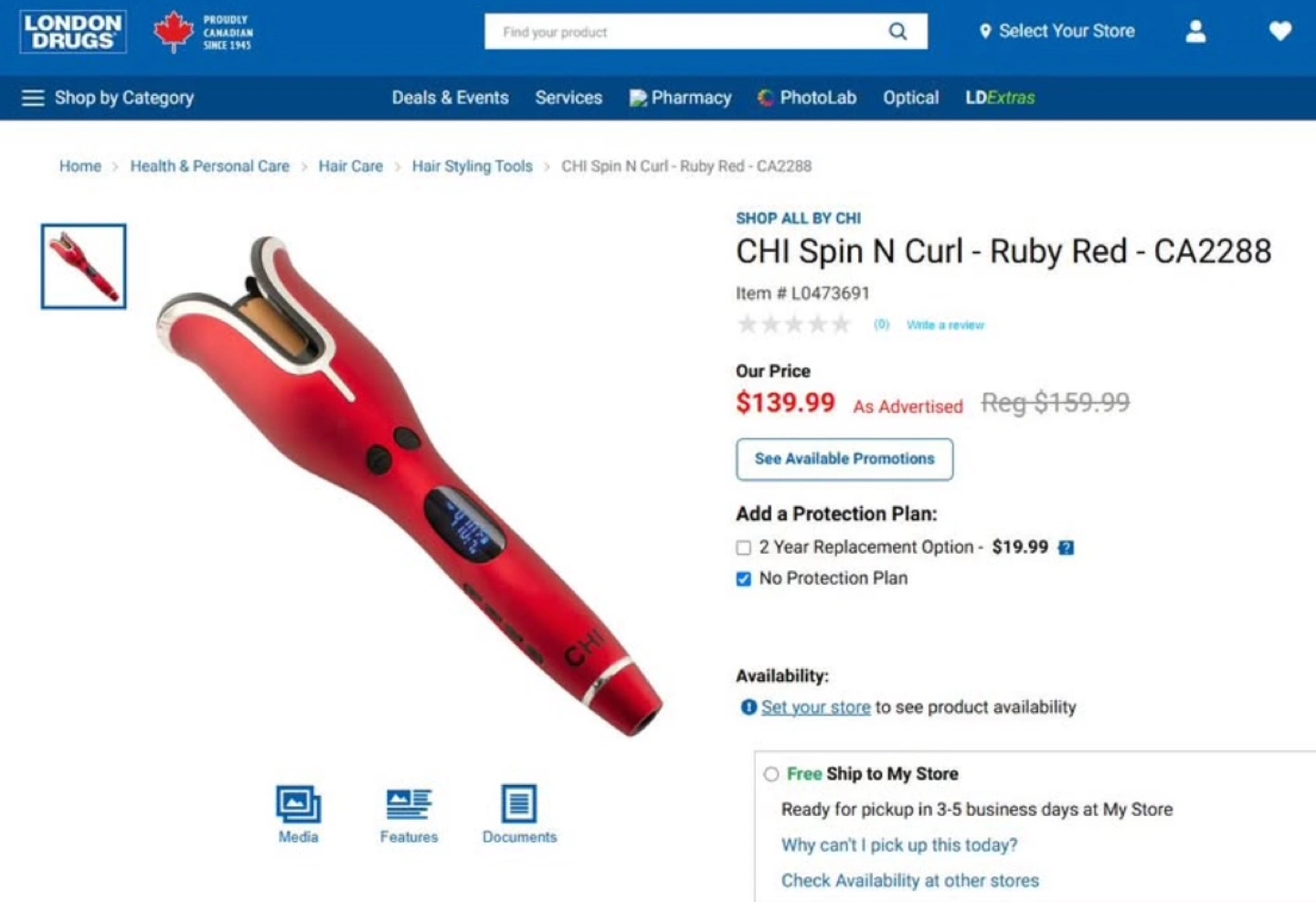1316x902 pixels.
Task: Select the red curler thumbnail image
Action: pos(83,266)
